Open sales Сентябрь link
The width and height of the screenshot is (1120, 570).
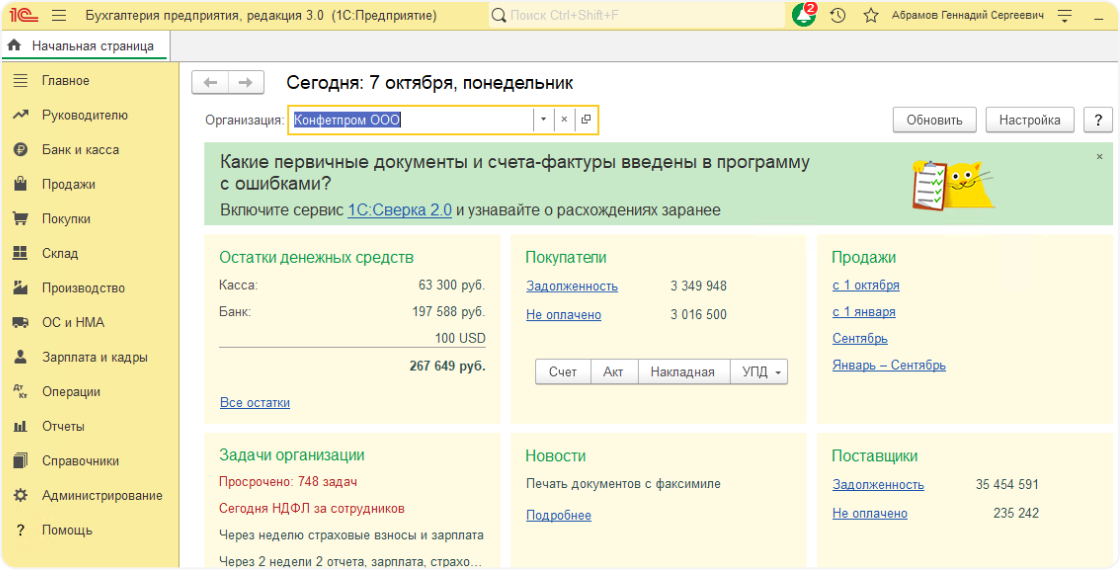(860, 339)
